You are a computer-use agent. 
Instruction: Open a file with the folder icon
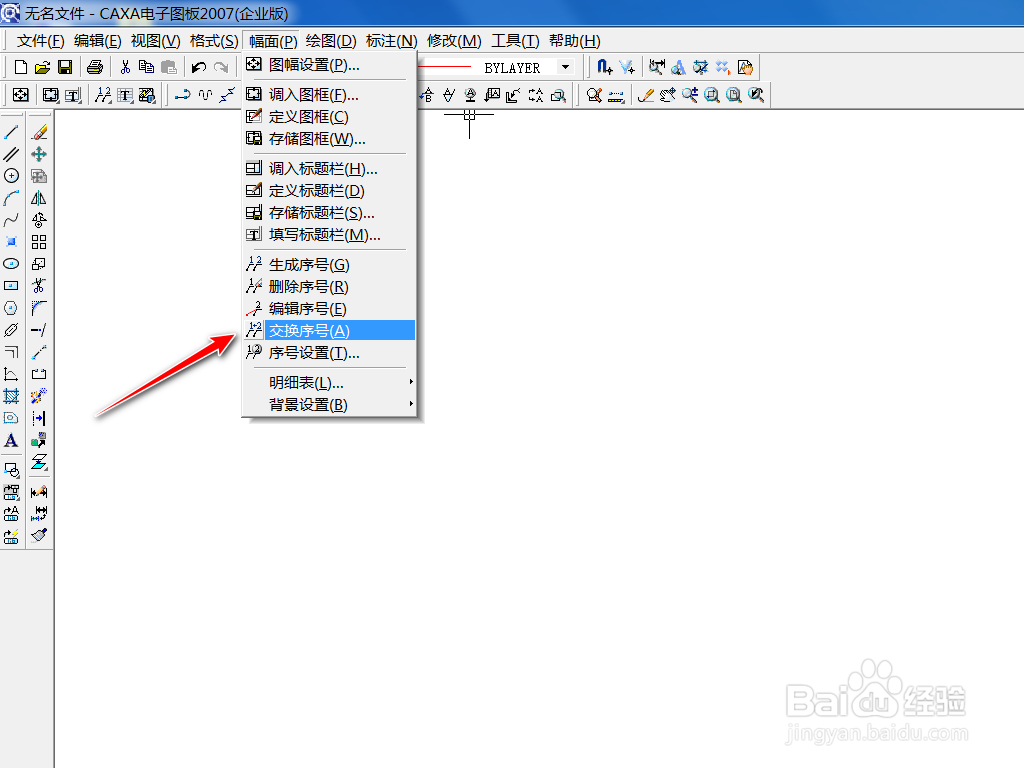pyautogui.click(x=42, y=67)
